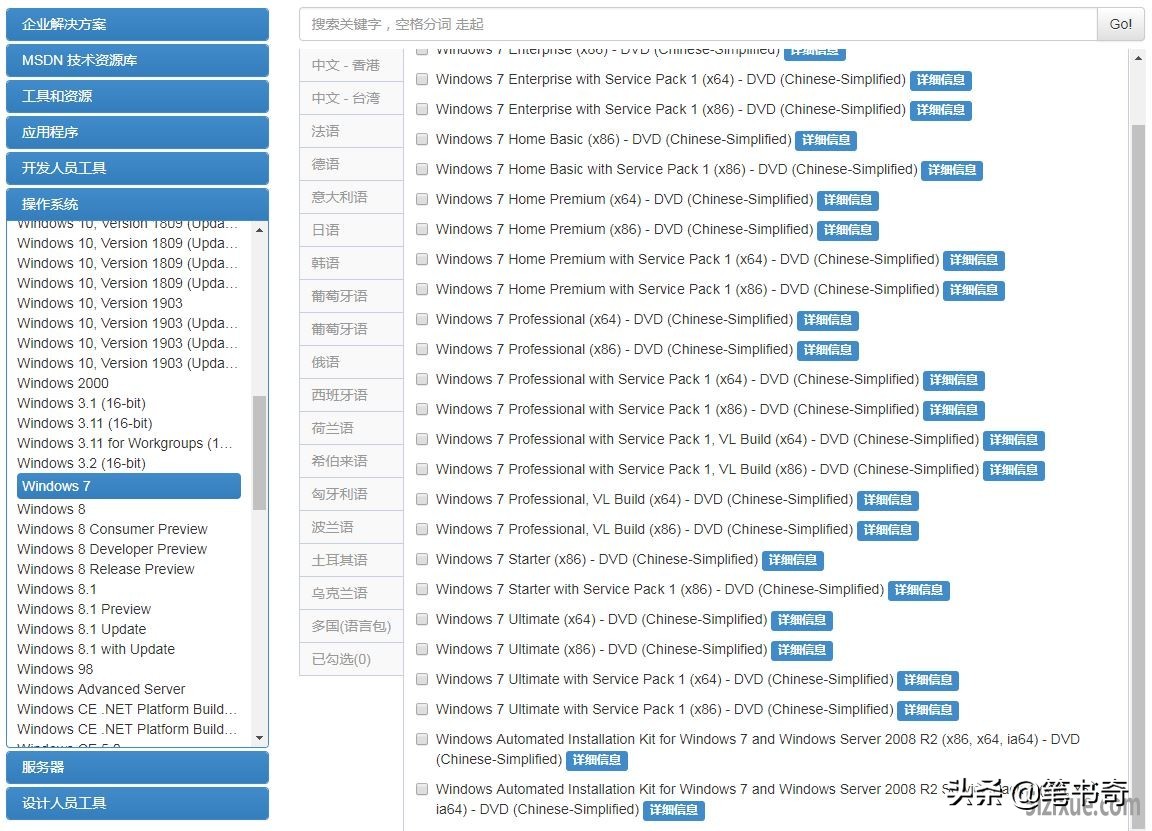1152x831 pixels.
Task: Check the Windows 7 Home Basic (x86) checkbox
Action: tap(422, 139)
